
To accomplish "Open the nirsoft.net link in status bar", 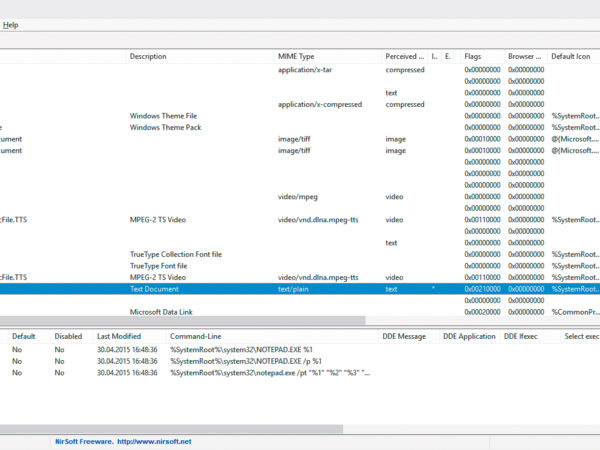I will pyautogui.click(x=153, y=441).
